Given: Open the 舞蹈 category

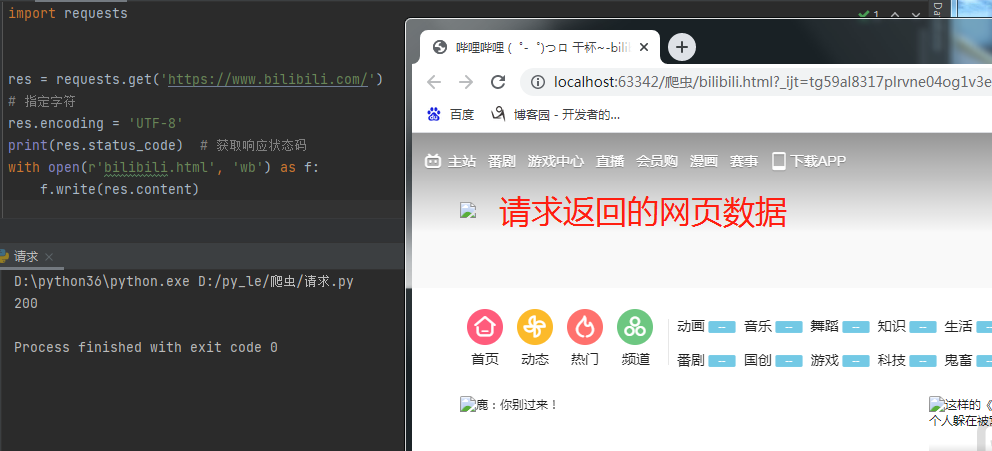Looking at the screenshot, I should 824,326.
